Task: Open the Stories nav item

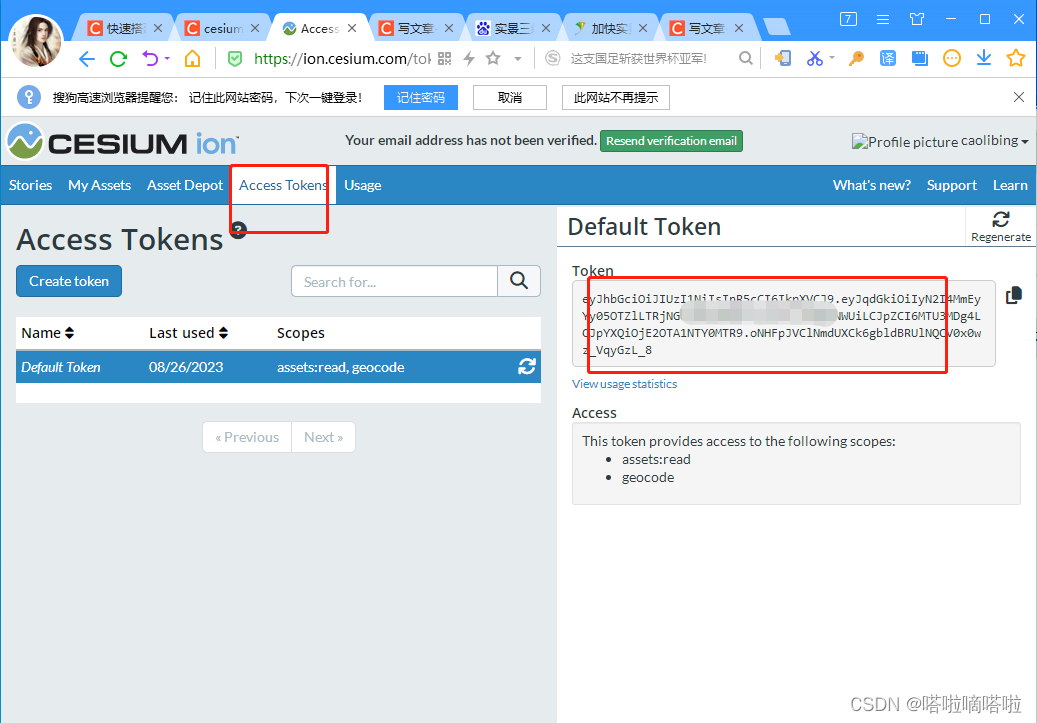Action: 30,185
